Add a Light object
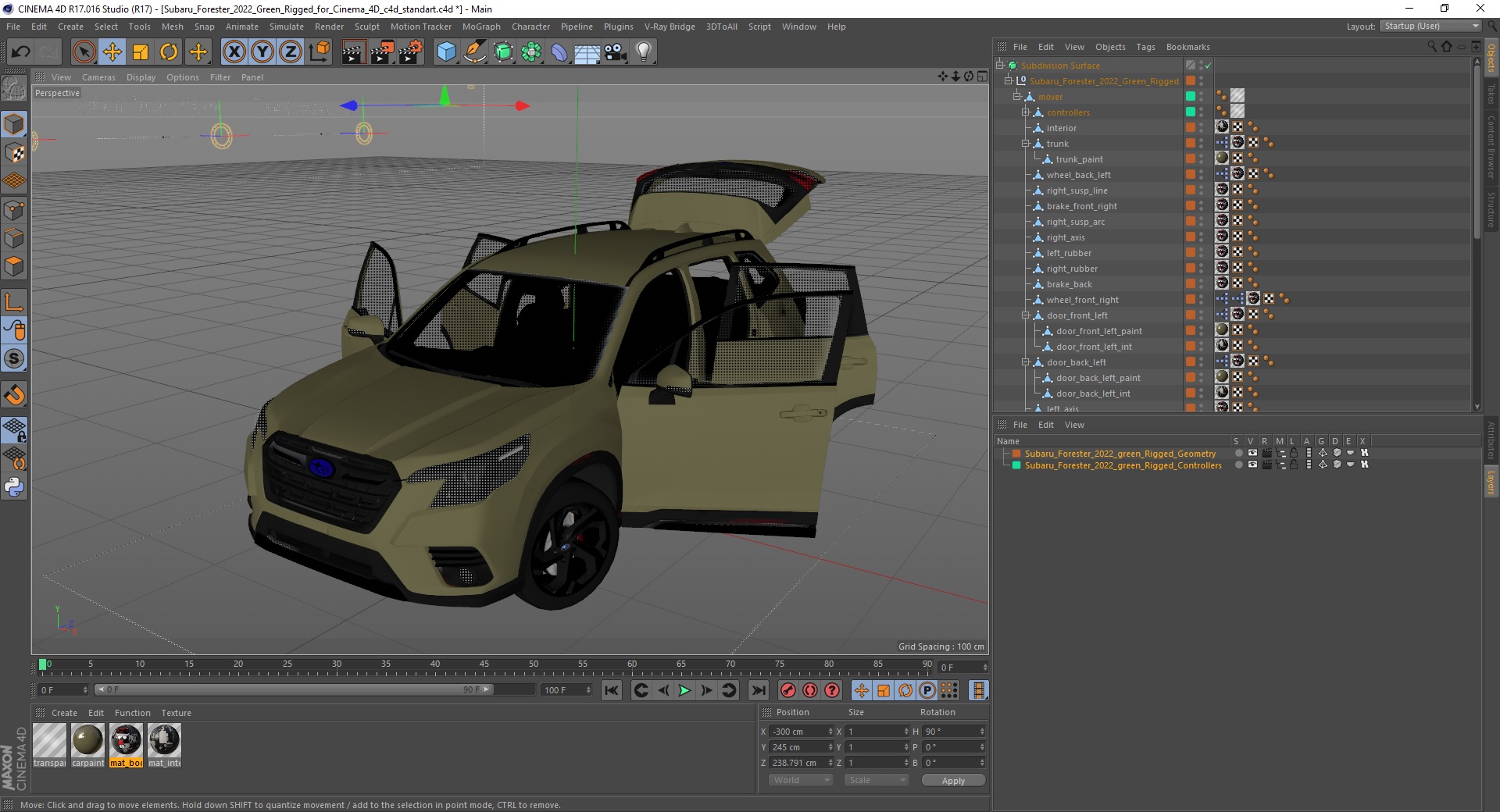Viewport: 1500px width, 812px height. (x=644, y=52)
